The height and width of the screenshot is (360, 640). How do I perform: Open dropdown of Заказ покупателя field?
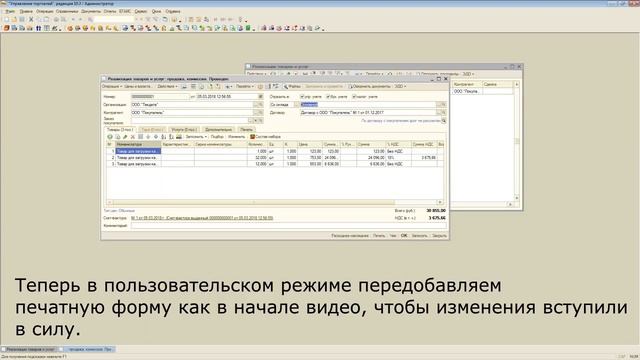click(256, 121)
